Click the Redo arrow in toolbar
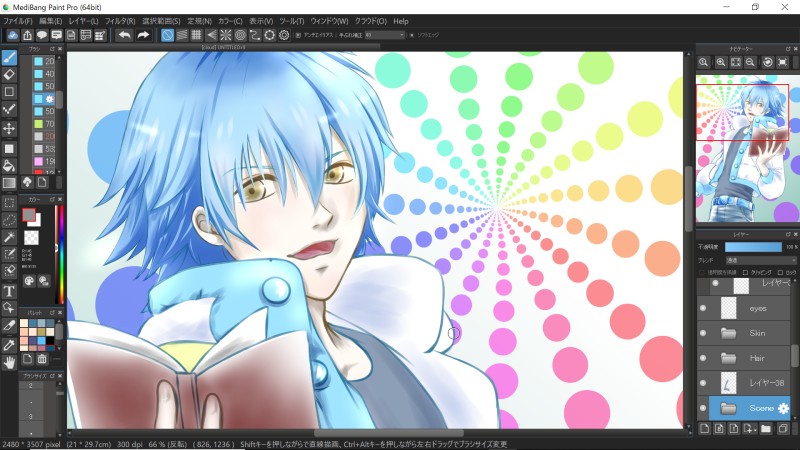The image size is (800, 450). pos(143,35)
